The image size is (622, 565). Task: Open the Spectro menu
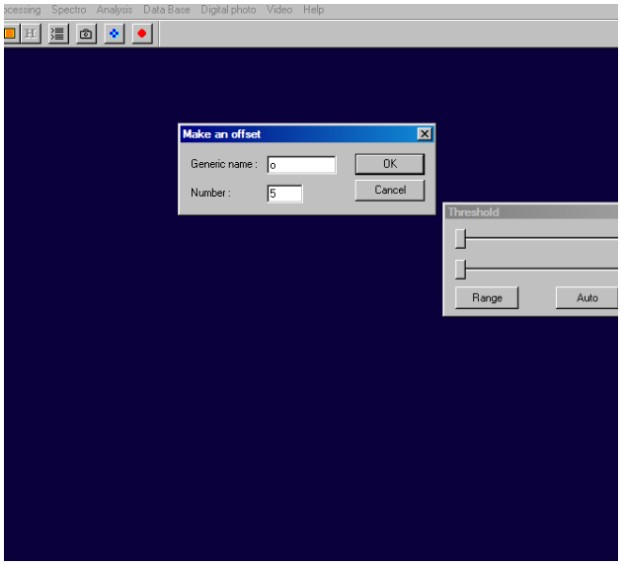click(x=70, y=10)
